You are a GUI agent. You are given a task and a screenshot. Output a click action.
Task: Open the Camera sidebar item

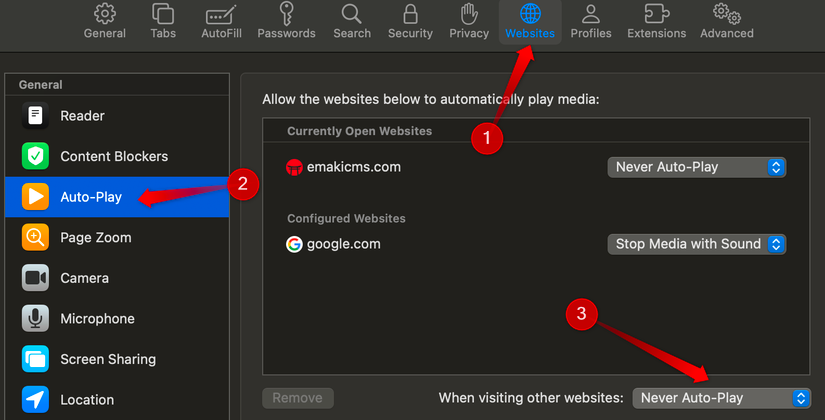coord(117,278)
